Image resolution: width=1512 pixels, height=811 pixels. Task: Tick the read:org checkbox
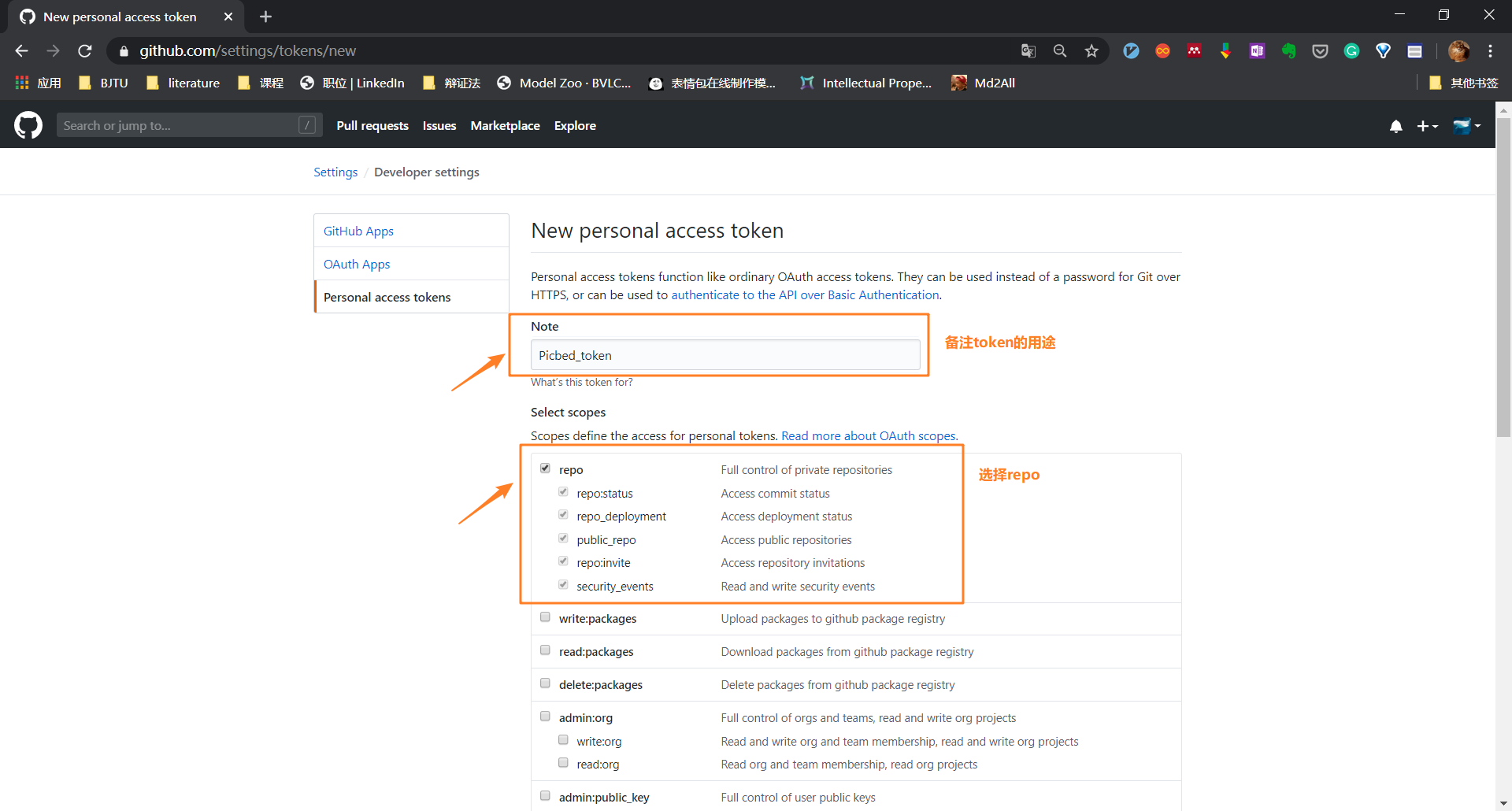[563, 763]
